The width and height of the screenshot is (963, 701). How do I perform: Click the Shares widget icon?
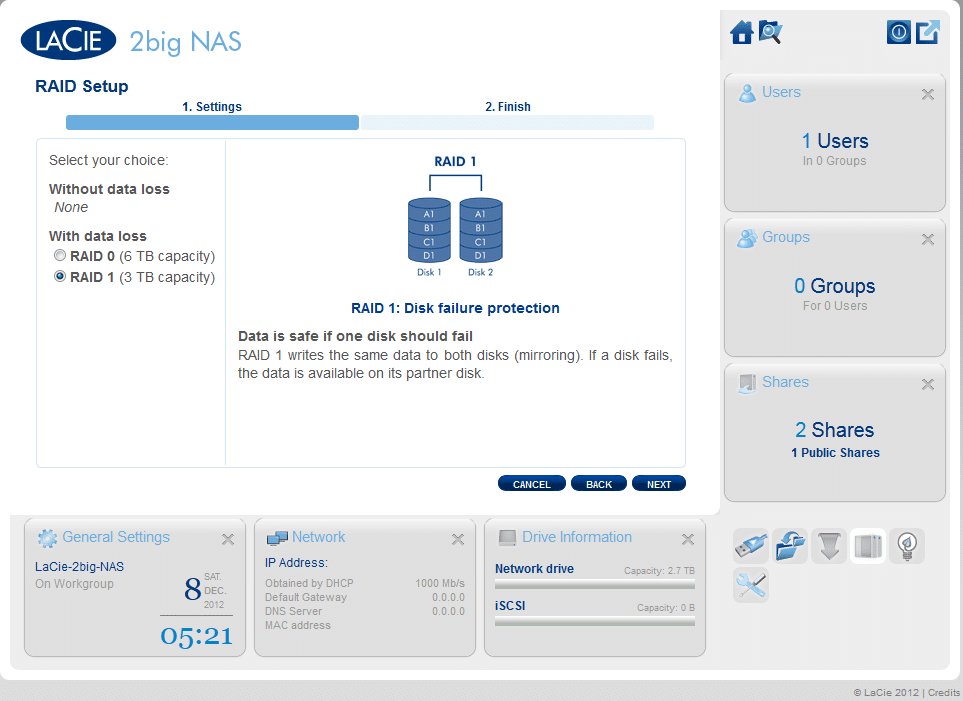747,383
